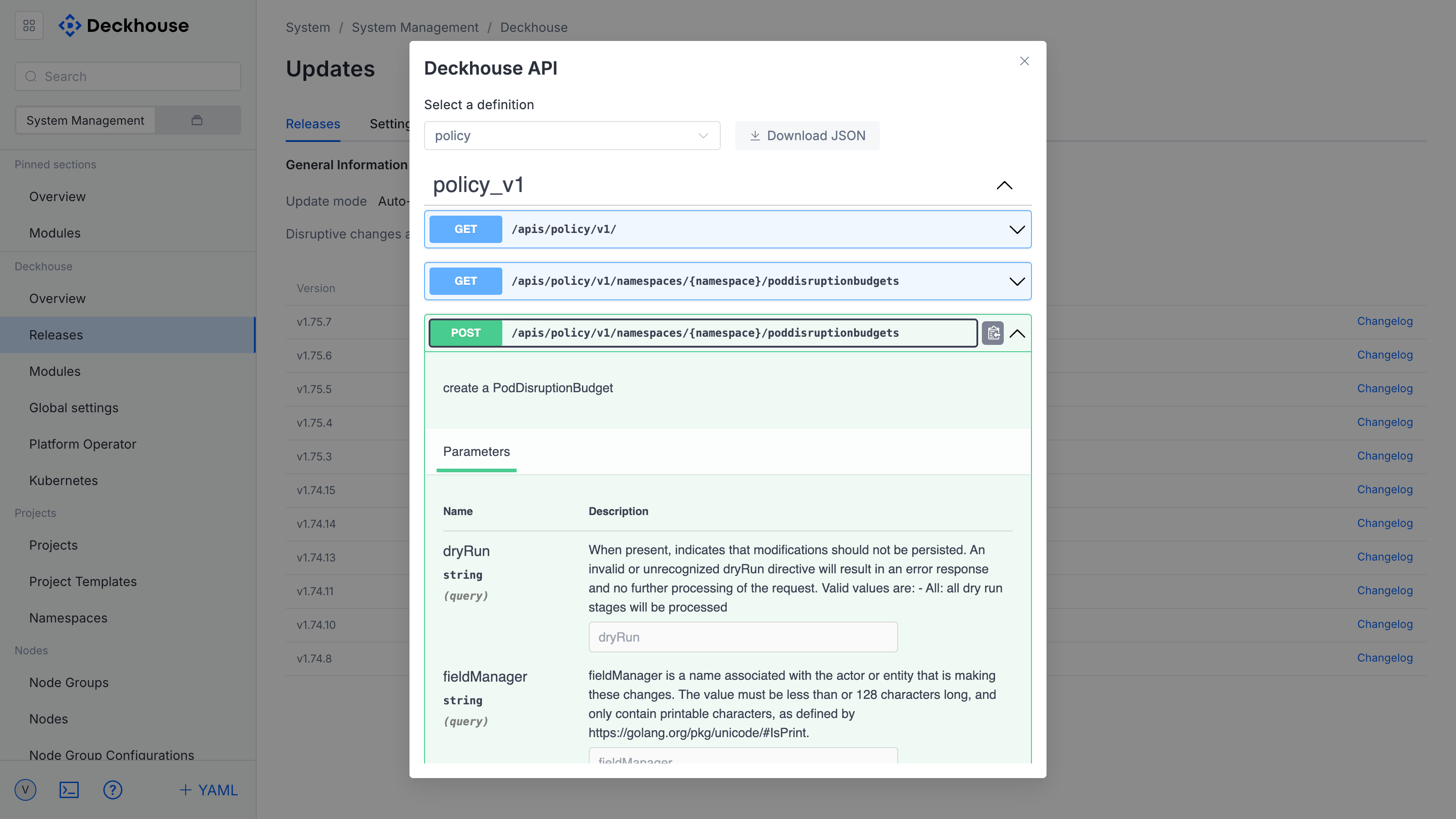
Task: Select the System Management segment
Action: pos(86,121)
